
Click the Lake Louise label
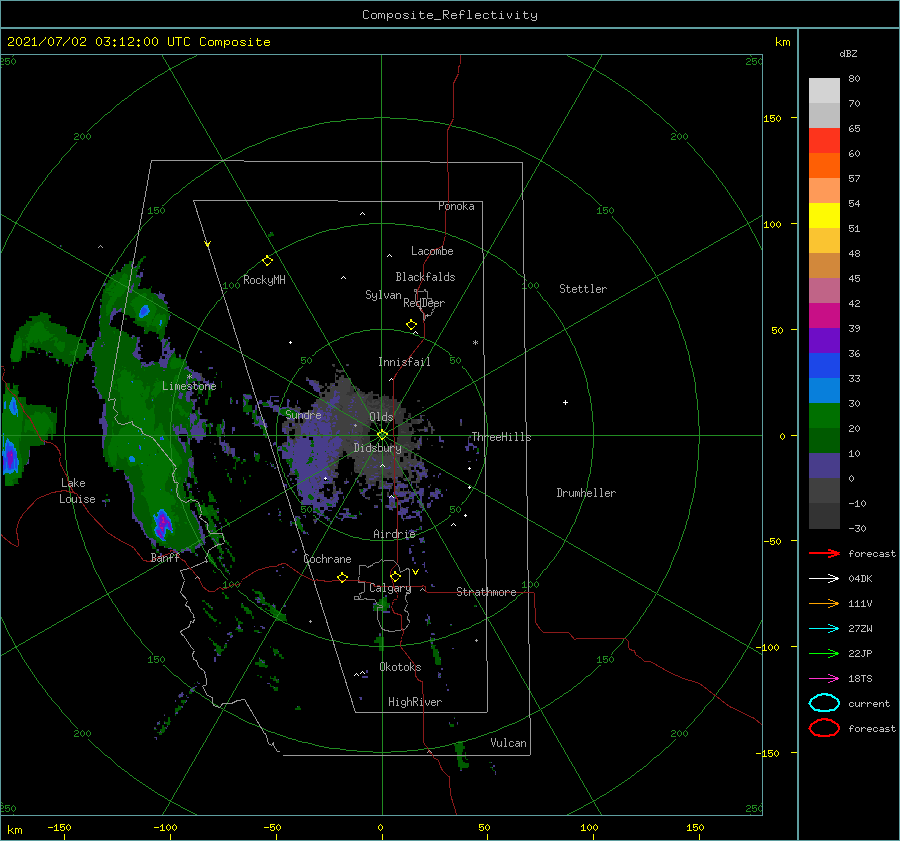77,491
